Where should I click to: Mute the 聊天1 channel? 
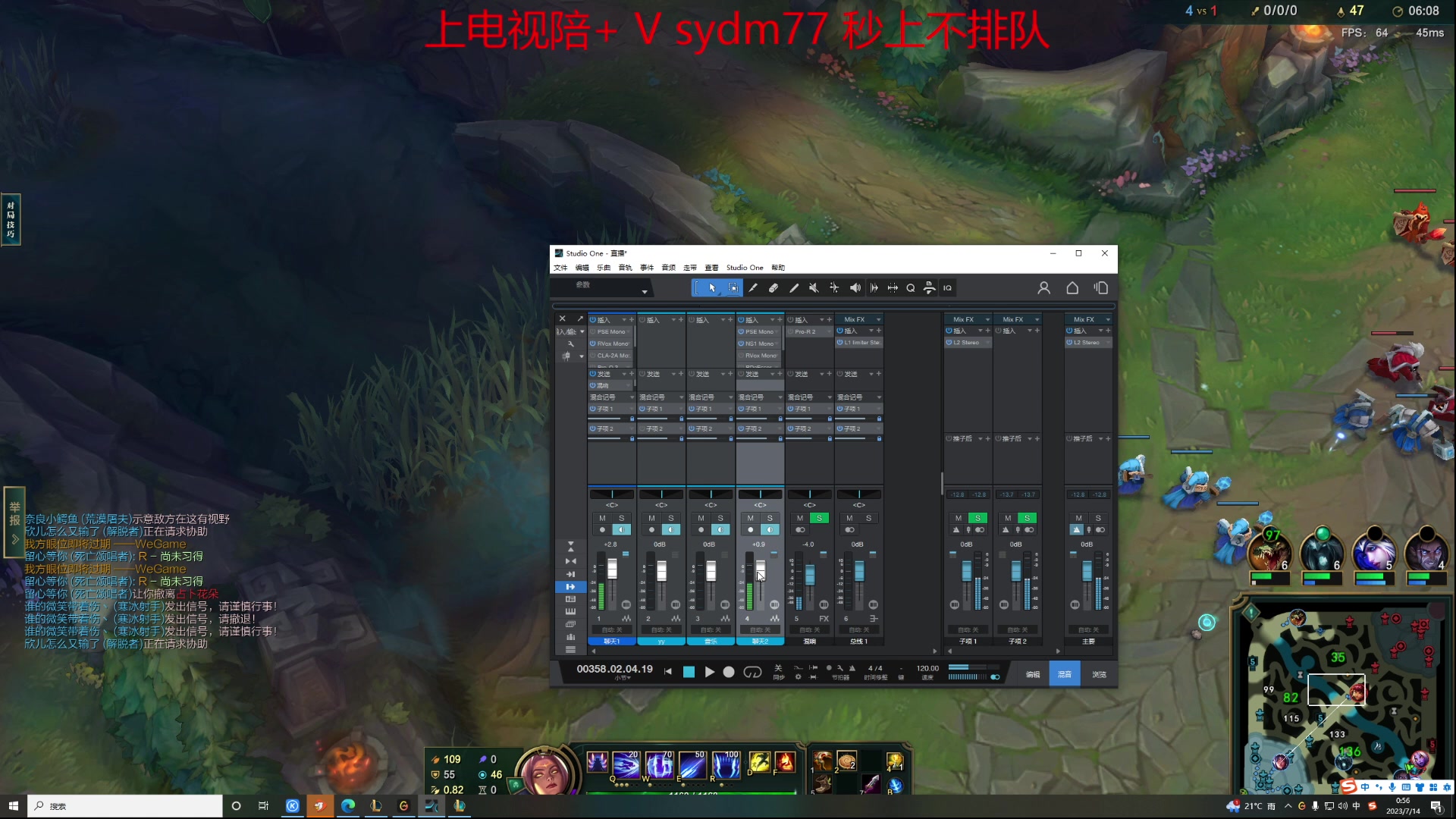(x=604, y=518)
